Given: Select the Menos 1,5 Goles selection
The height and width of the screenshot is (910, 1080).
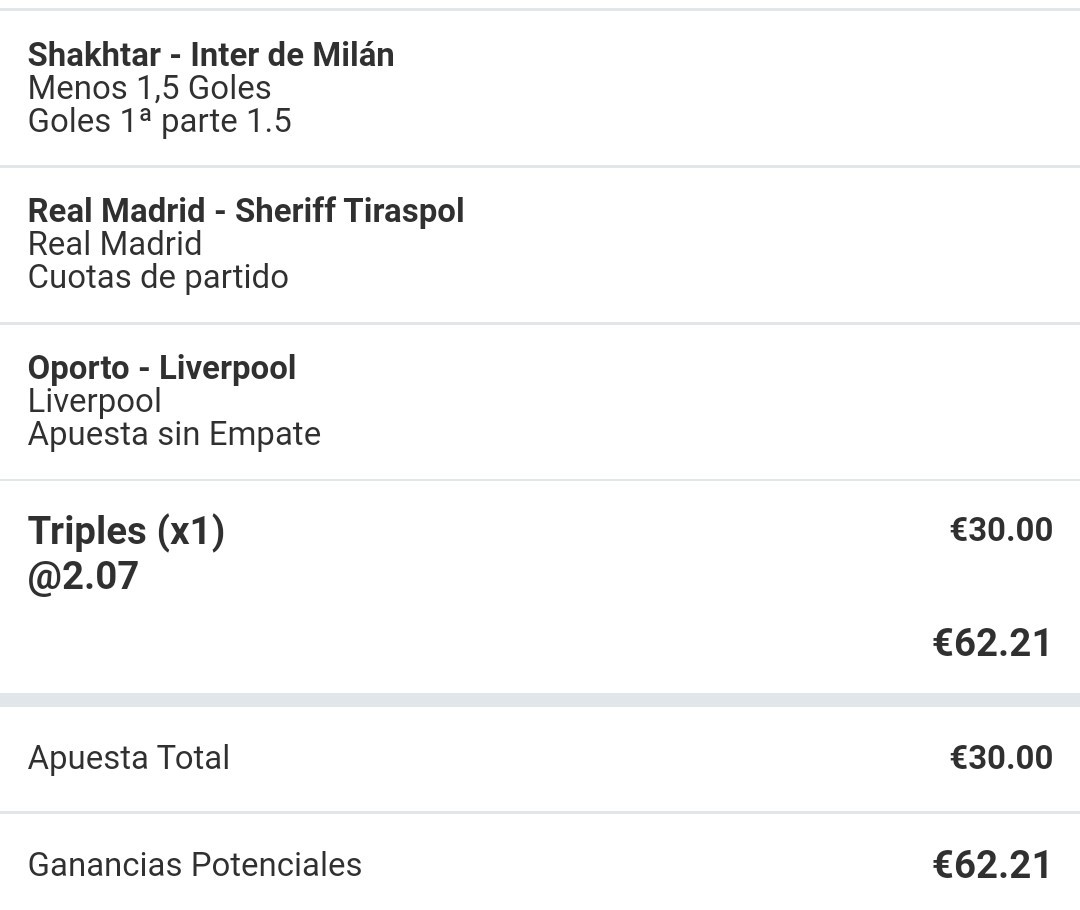Looking at the screenshot, I should point(149,88).
